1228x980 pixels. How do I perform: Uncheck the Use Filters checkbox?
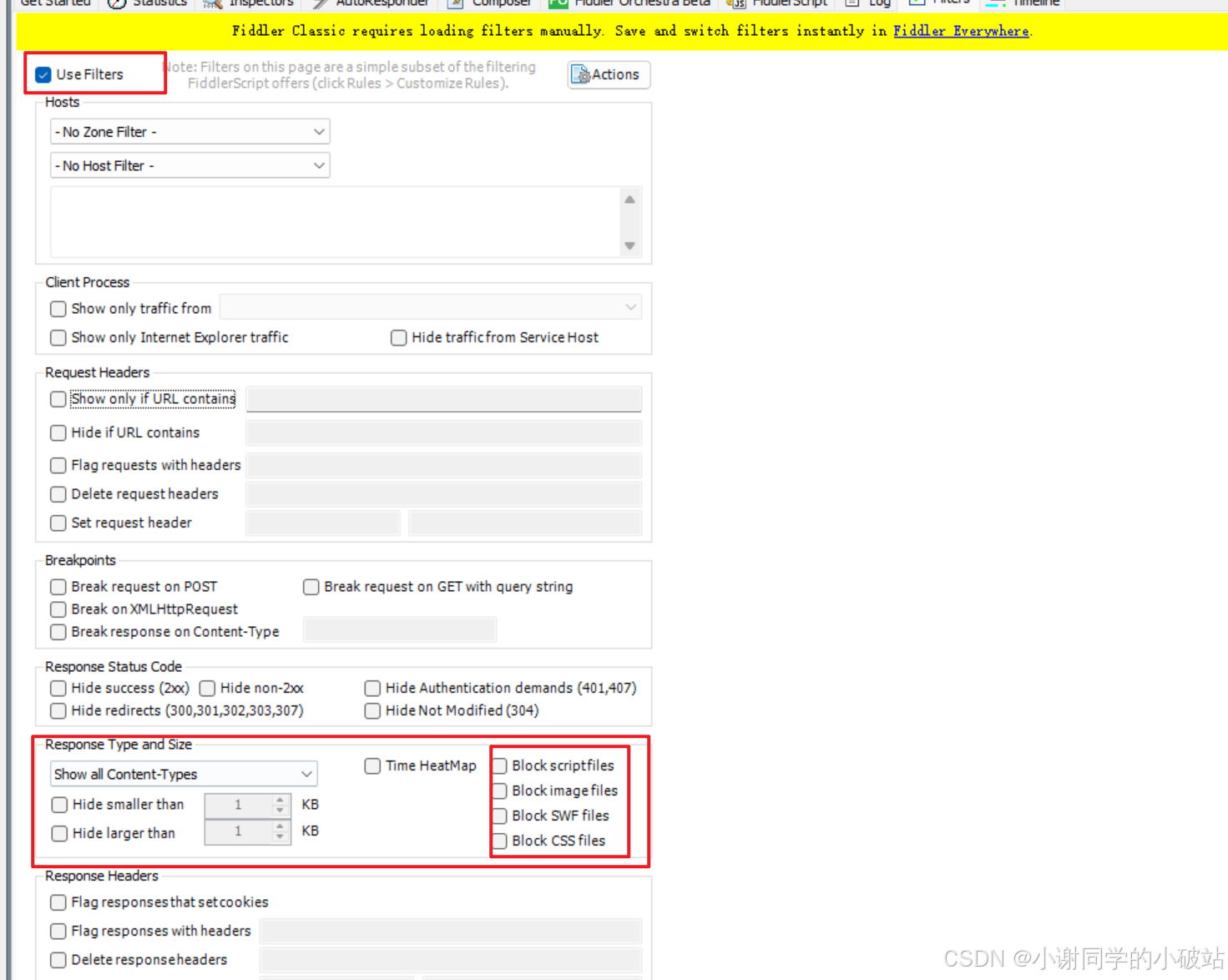pyautogui.click(x=43, y=75)
